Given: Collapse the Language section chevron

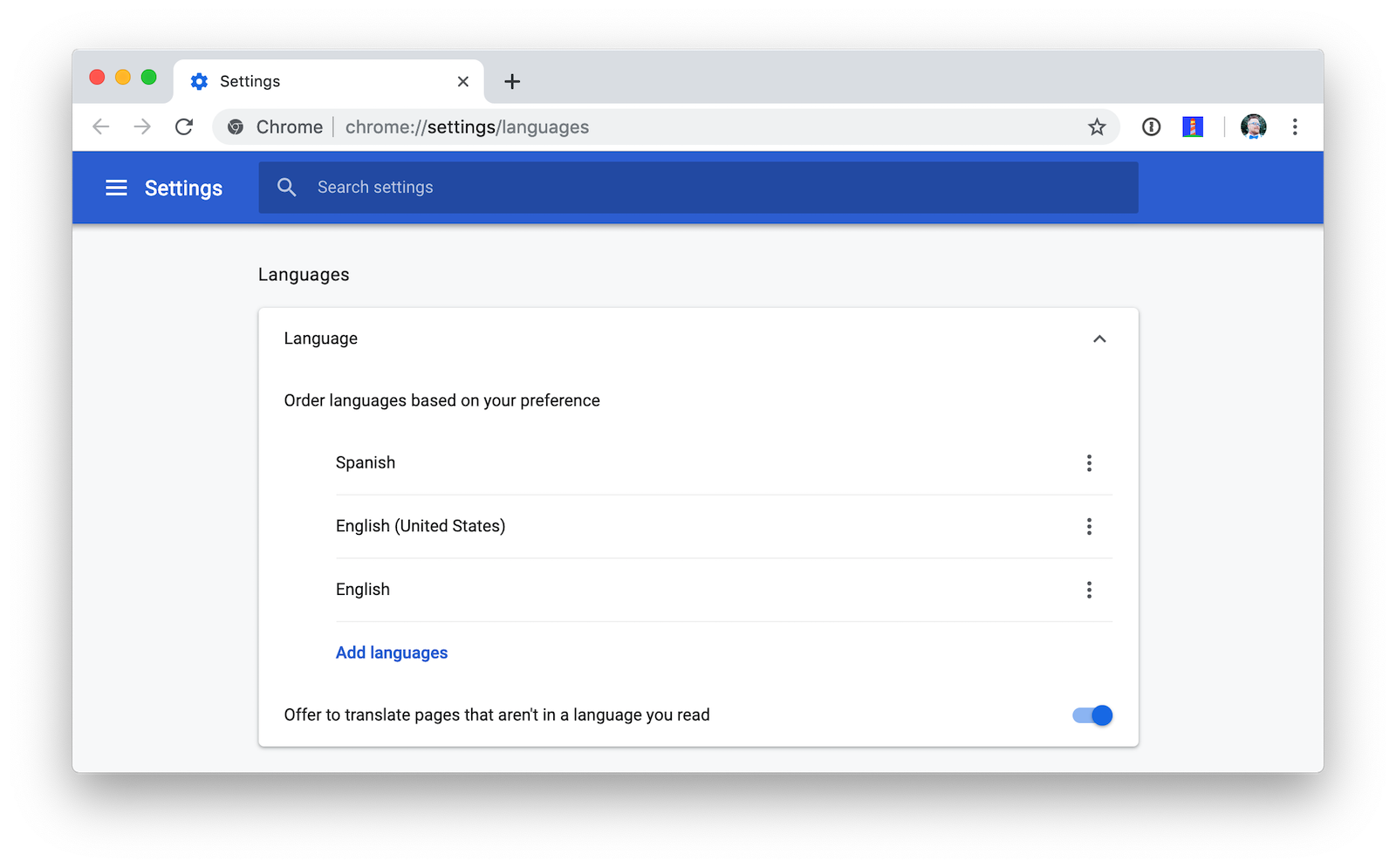Looking at the screenshot, I should 1099,338.
